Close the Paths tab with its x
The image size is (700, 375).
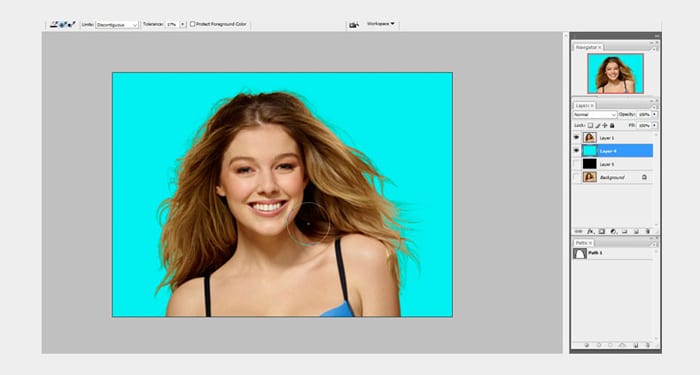(x=590, y=243)
